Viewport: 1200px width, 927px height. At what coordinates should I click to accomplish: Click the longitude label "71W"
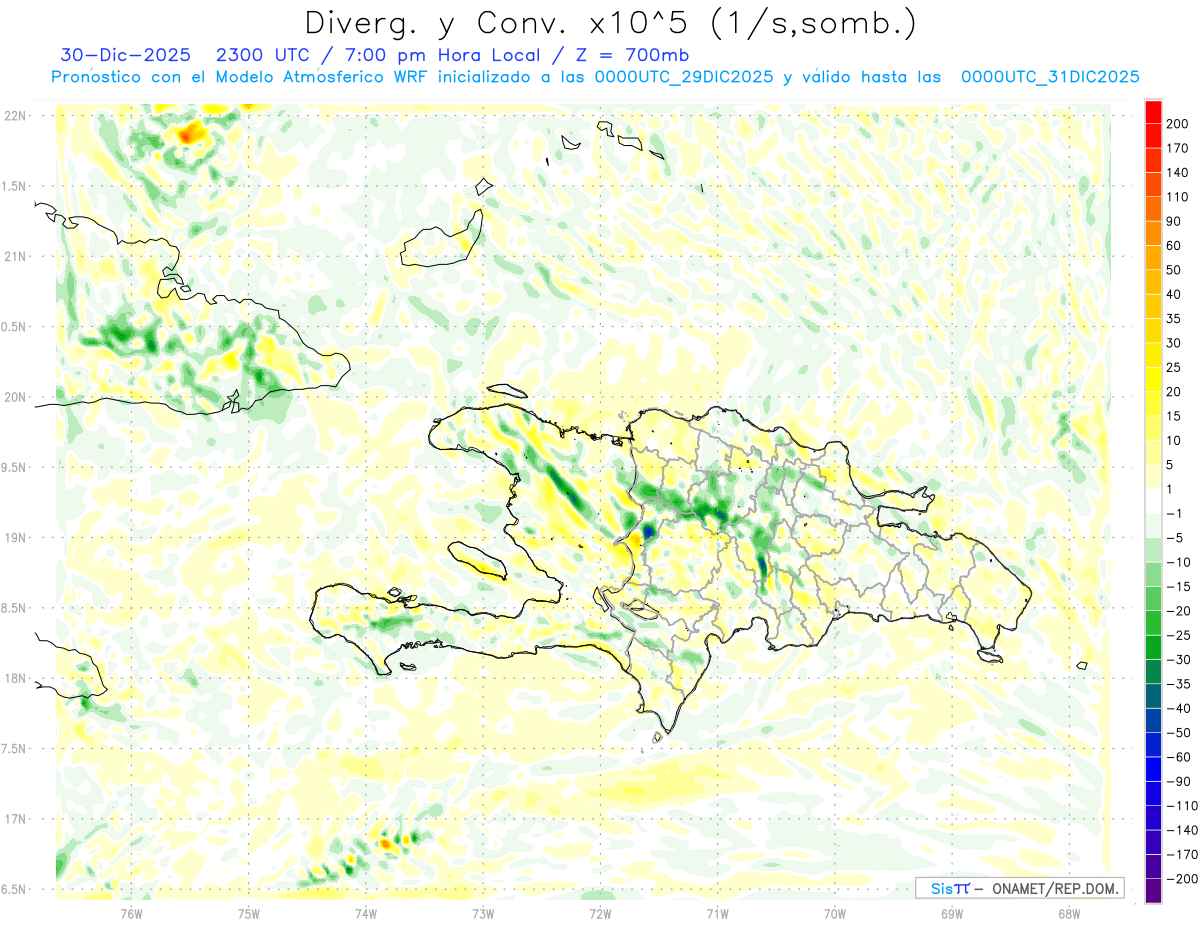pyautogui.click(x=717, y=914)
